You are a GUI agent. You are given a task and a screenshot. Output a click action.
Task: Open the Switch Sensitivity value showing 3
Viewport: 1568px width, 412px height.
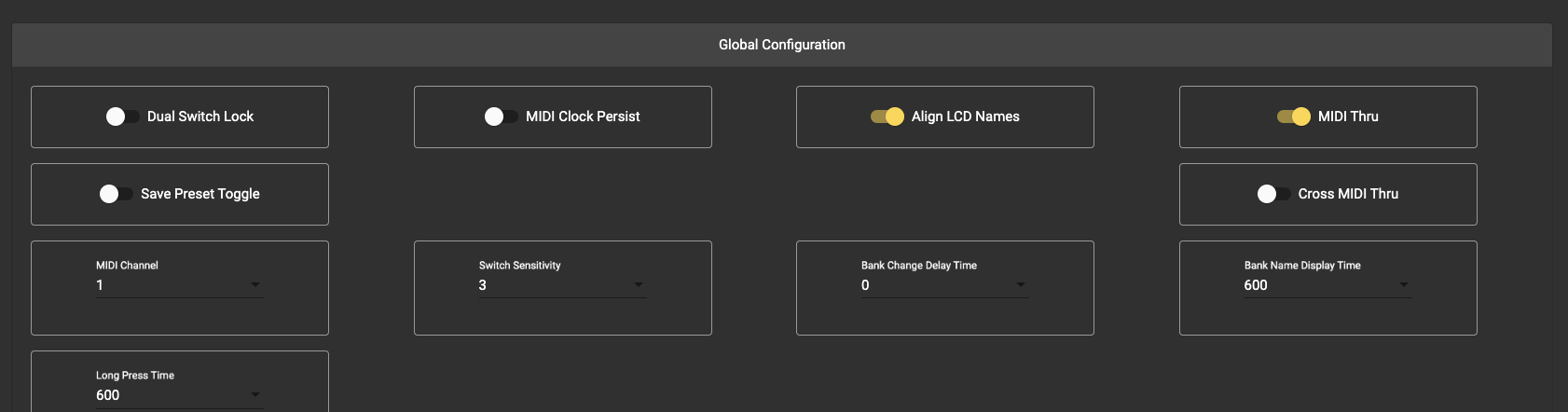tap(550, 285)
